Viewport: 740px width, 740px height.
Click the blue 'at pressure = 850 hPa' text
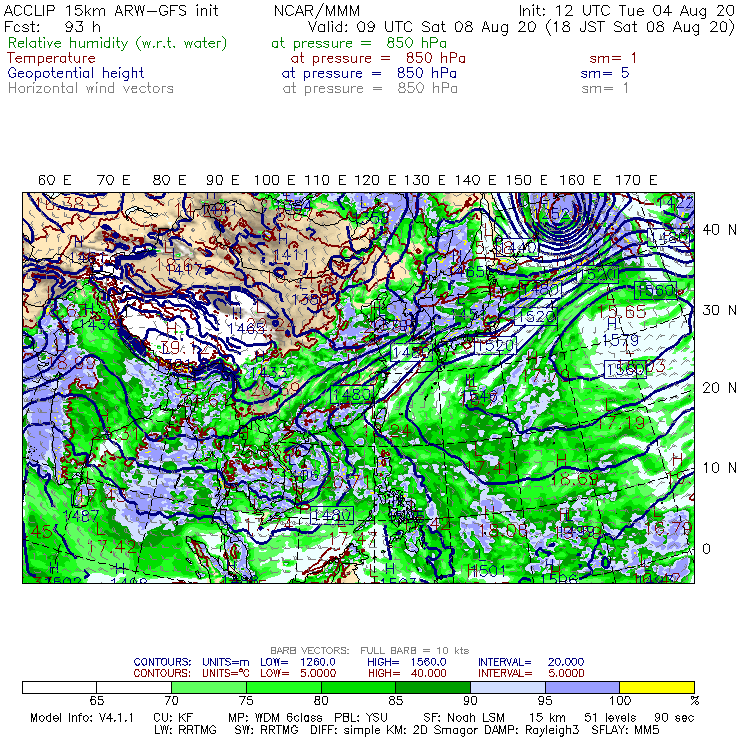(369, 73)
